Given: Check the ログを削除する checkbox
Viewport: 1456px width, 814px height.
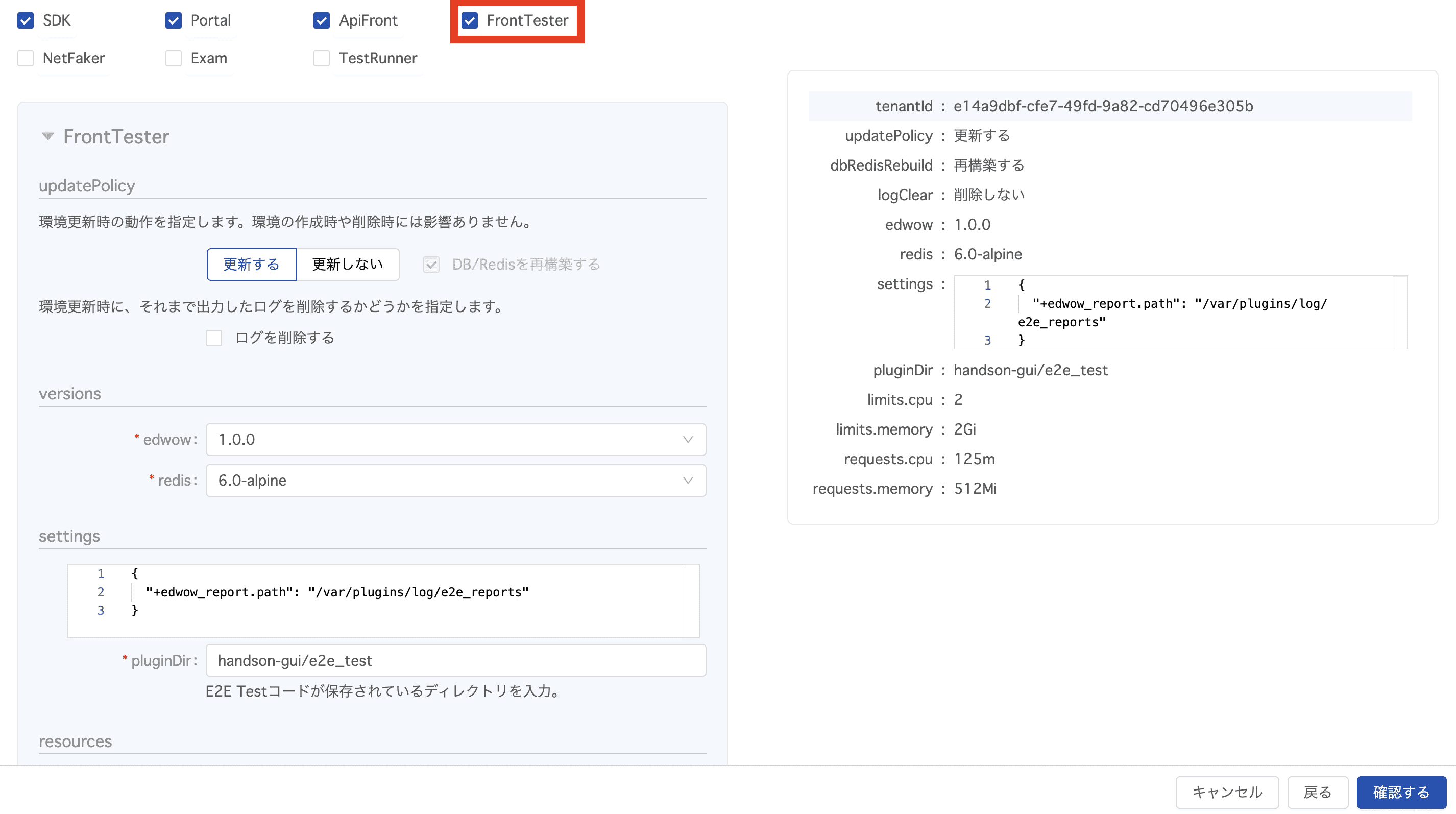Looking at the screenshot, I should (213, 338).
